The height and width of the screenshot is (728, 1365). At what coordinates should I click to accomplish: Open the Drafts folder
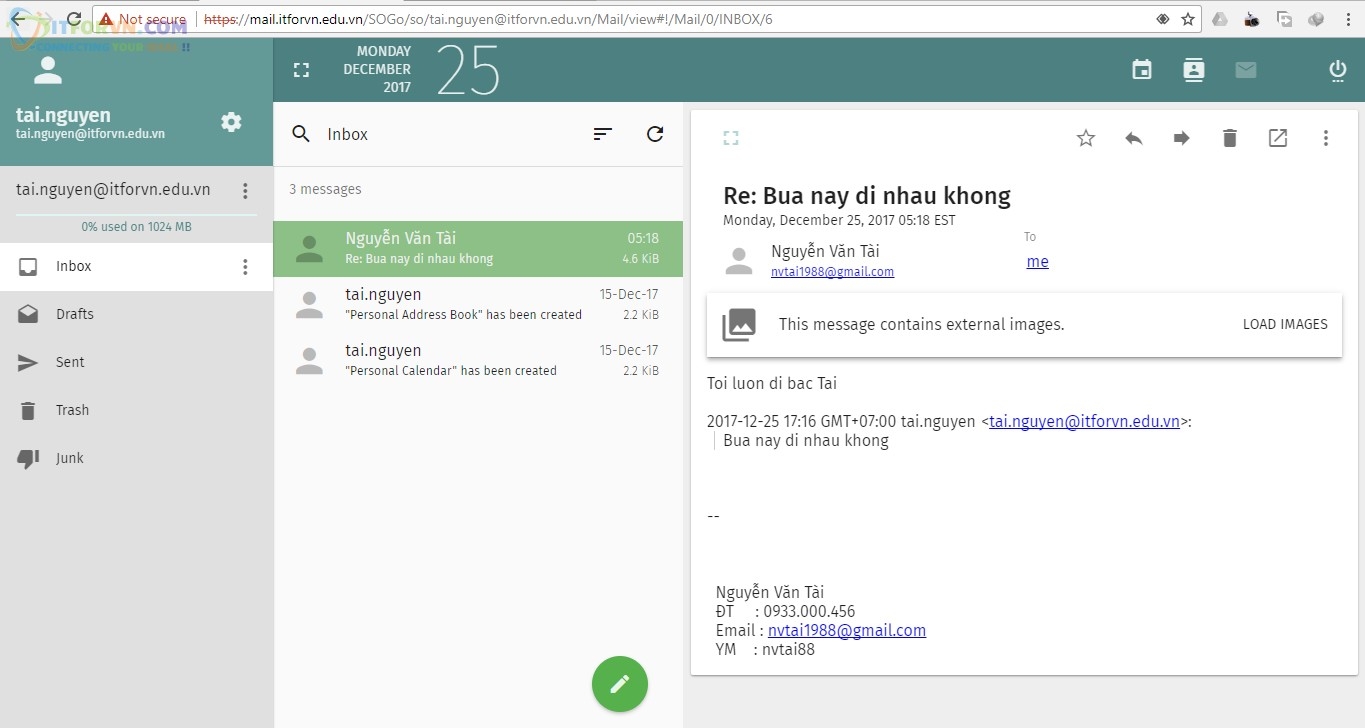[74, 314]
